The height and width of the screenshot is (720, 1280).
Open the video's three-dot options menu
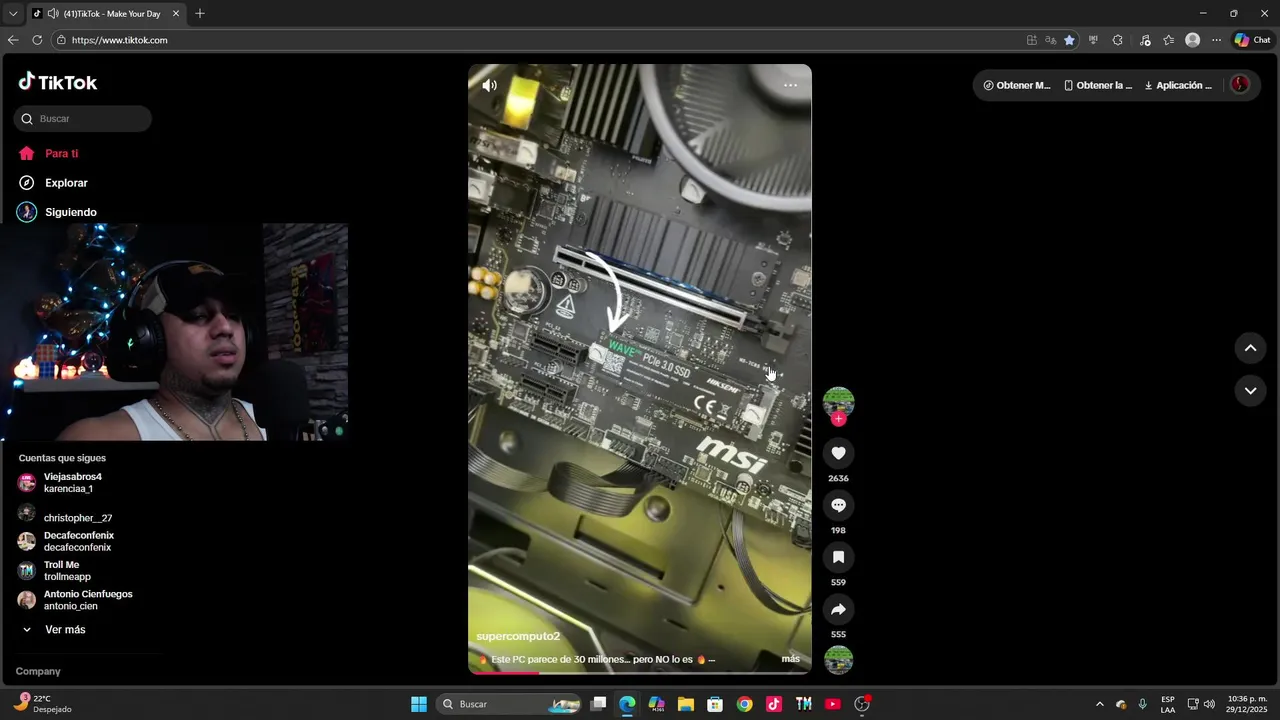(790, 85)
